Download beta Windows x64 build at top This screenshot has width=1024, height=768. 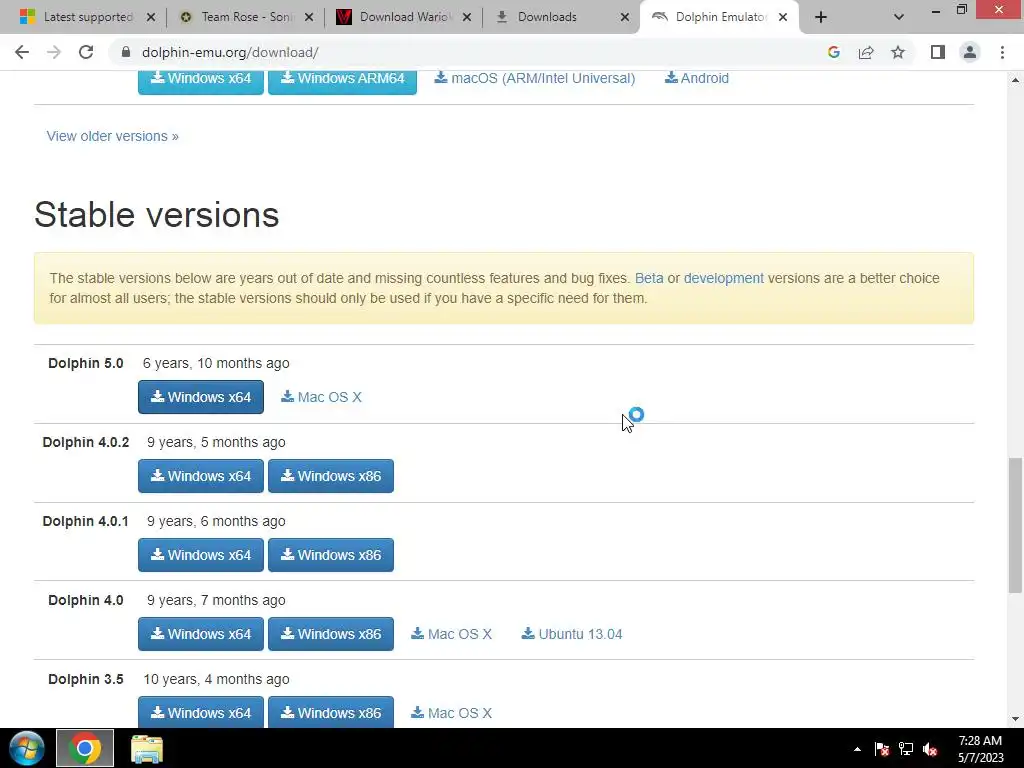coord(200,80)
